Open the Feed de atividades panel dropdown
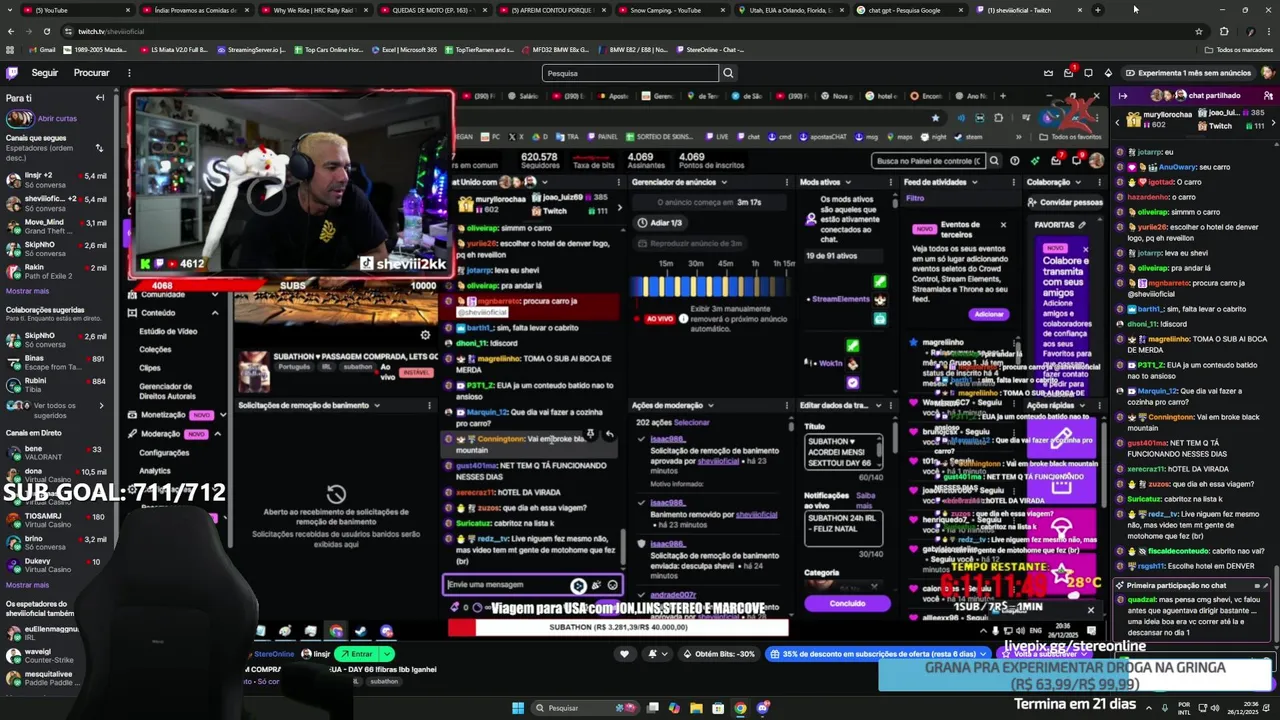The image size is (1280, 720). pos(974,182)
